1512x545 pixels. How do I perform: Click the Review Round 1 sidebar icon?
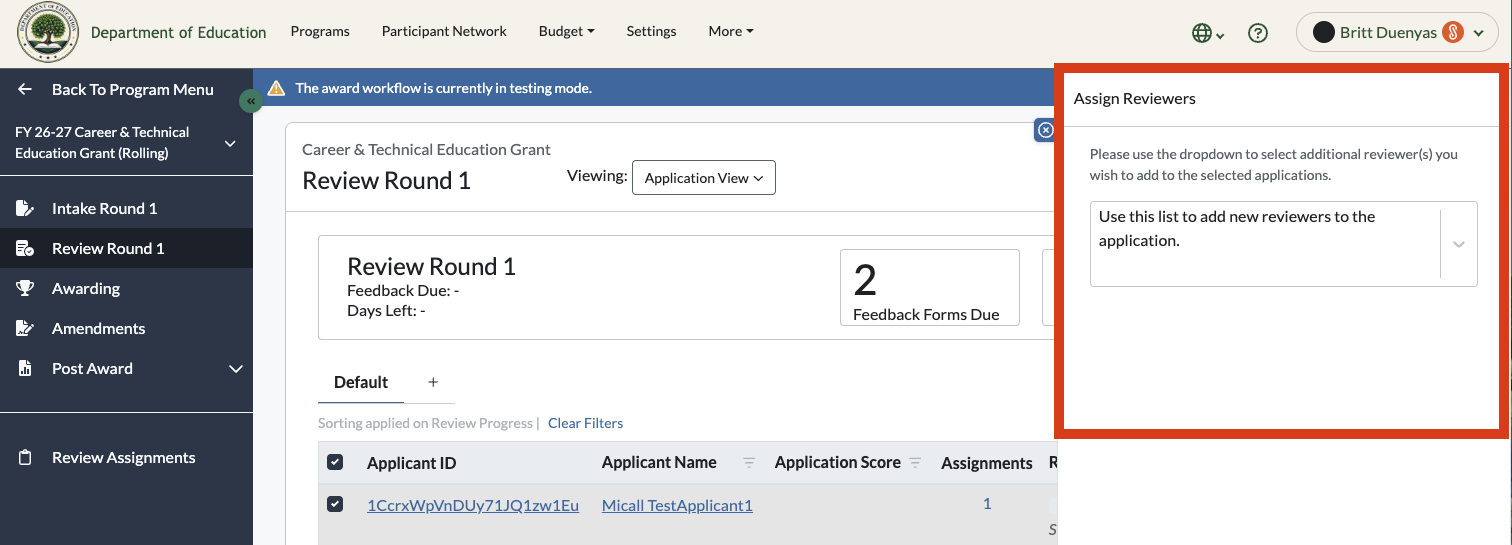[x=25, y=248]
